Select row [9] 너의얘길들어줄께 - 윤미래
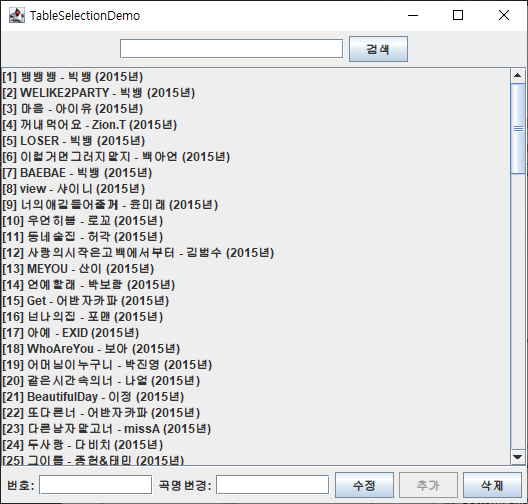Image resolution: width=528 pixels, height=504 pixels. point(256,205)
